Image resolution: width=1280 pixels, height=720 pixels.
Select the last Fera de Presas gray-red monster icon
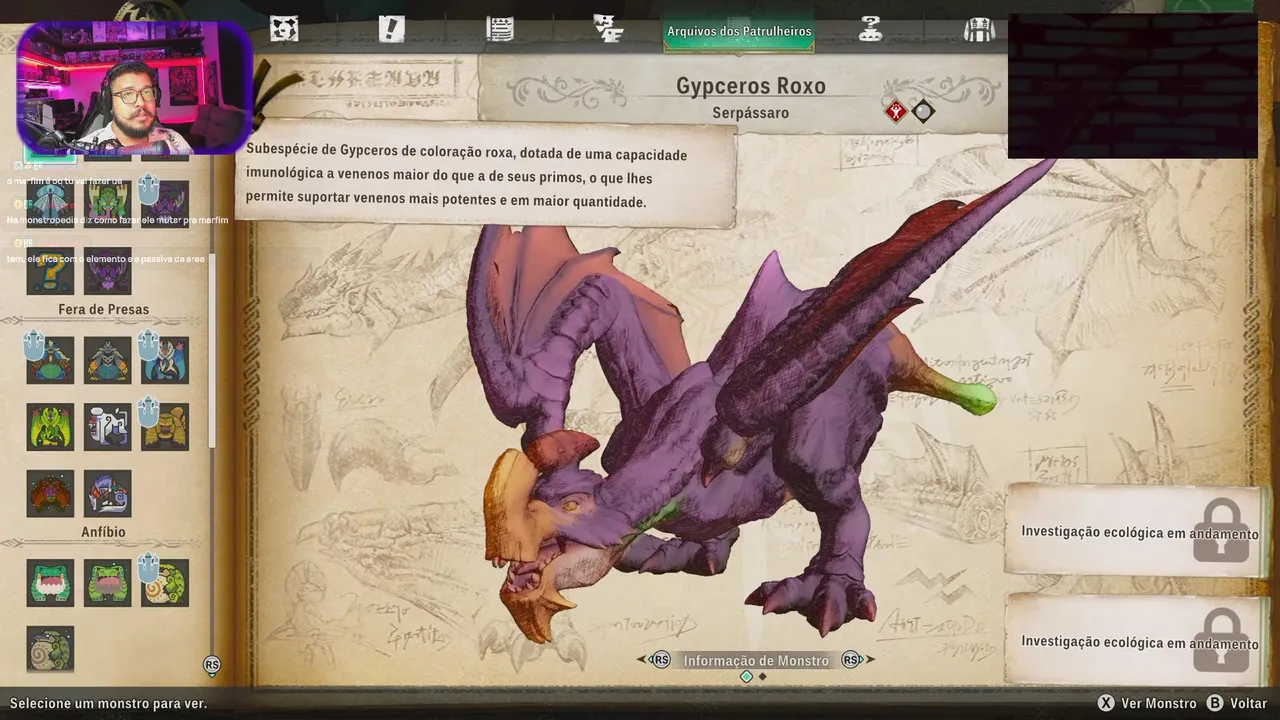[x=107, y=493]
